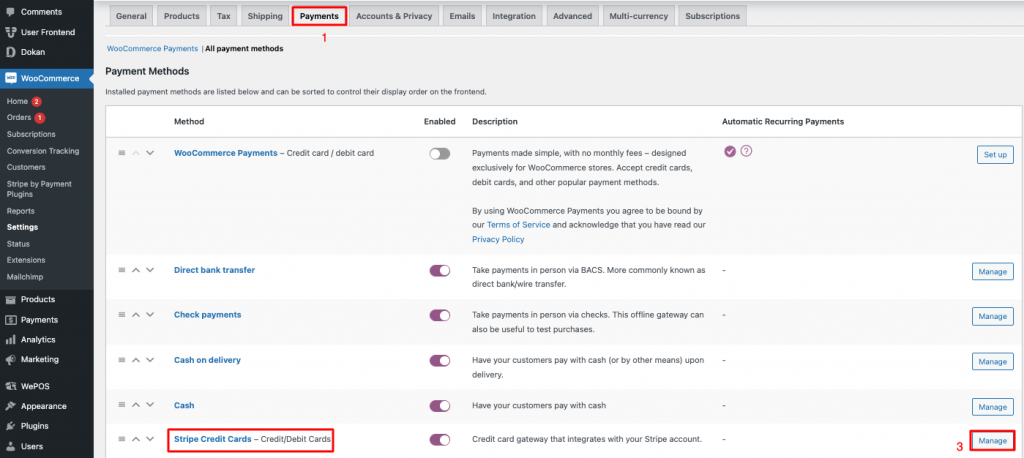Viewport: 1024px width, 458px height.
Task: Click the WooCommerce logo icon in the sidebar
Action: [x=10, y=78]
